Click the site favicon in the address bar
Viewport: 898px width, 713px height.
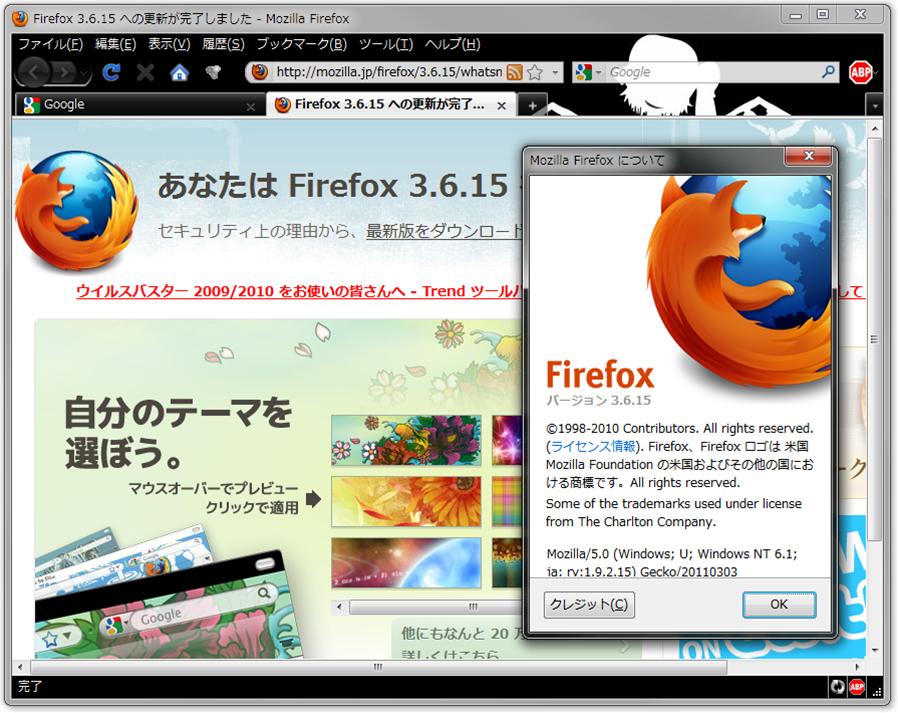(260, 72)
